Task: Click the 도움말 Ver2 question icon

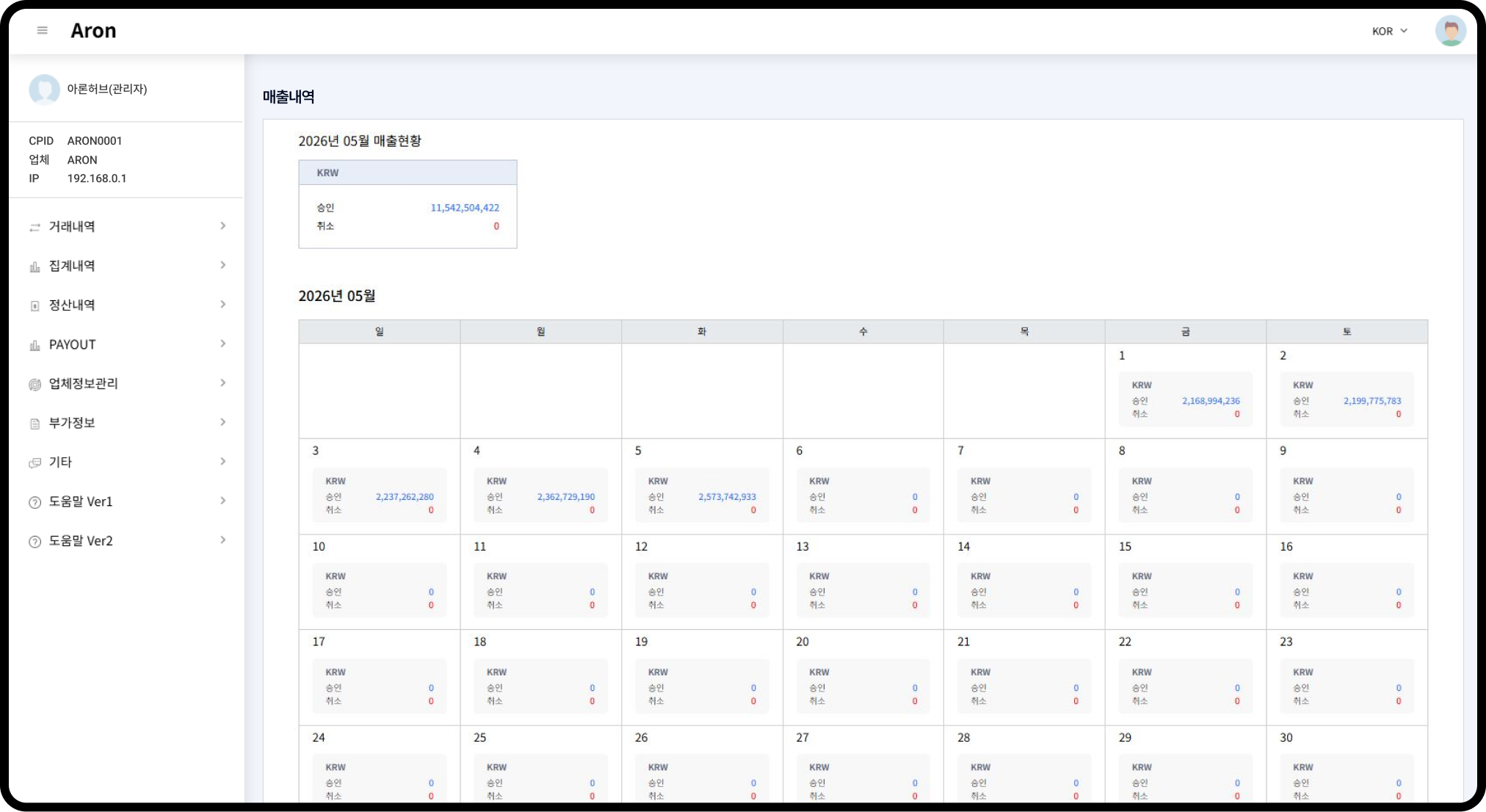Action: click(35, 542)
